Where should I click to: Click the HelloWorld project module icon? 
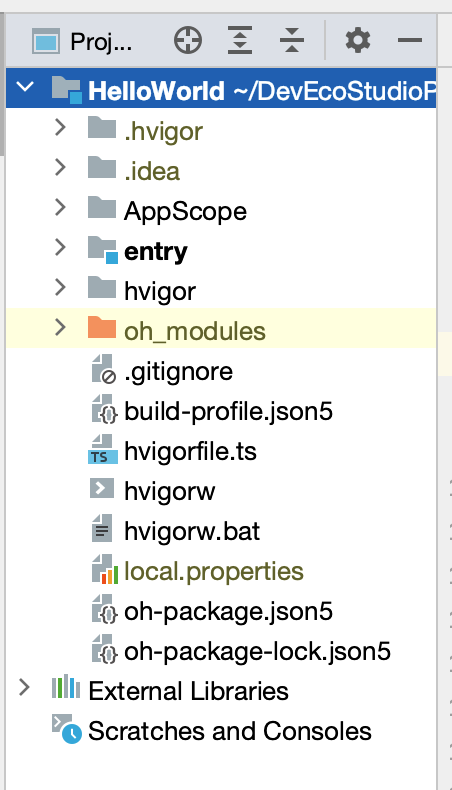(x=67, y=91)
